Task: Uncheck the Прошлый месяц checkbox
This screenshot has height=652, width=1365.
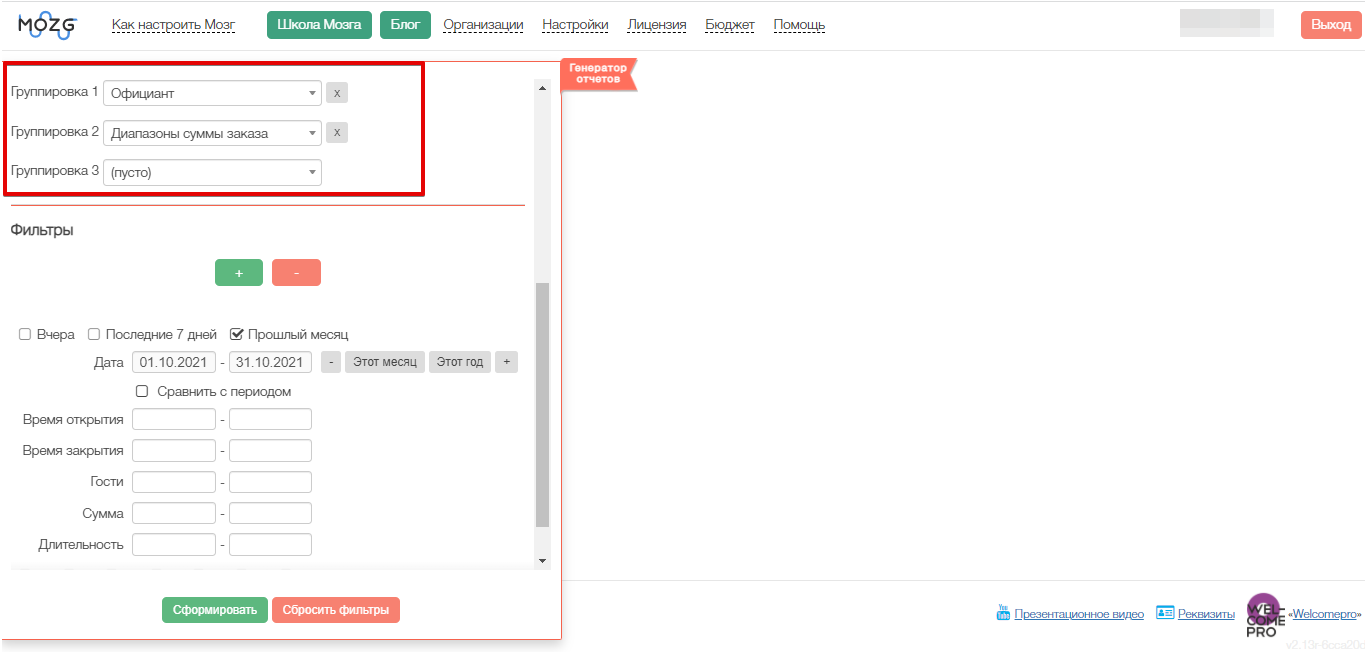Action: 237,335
